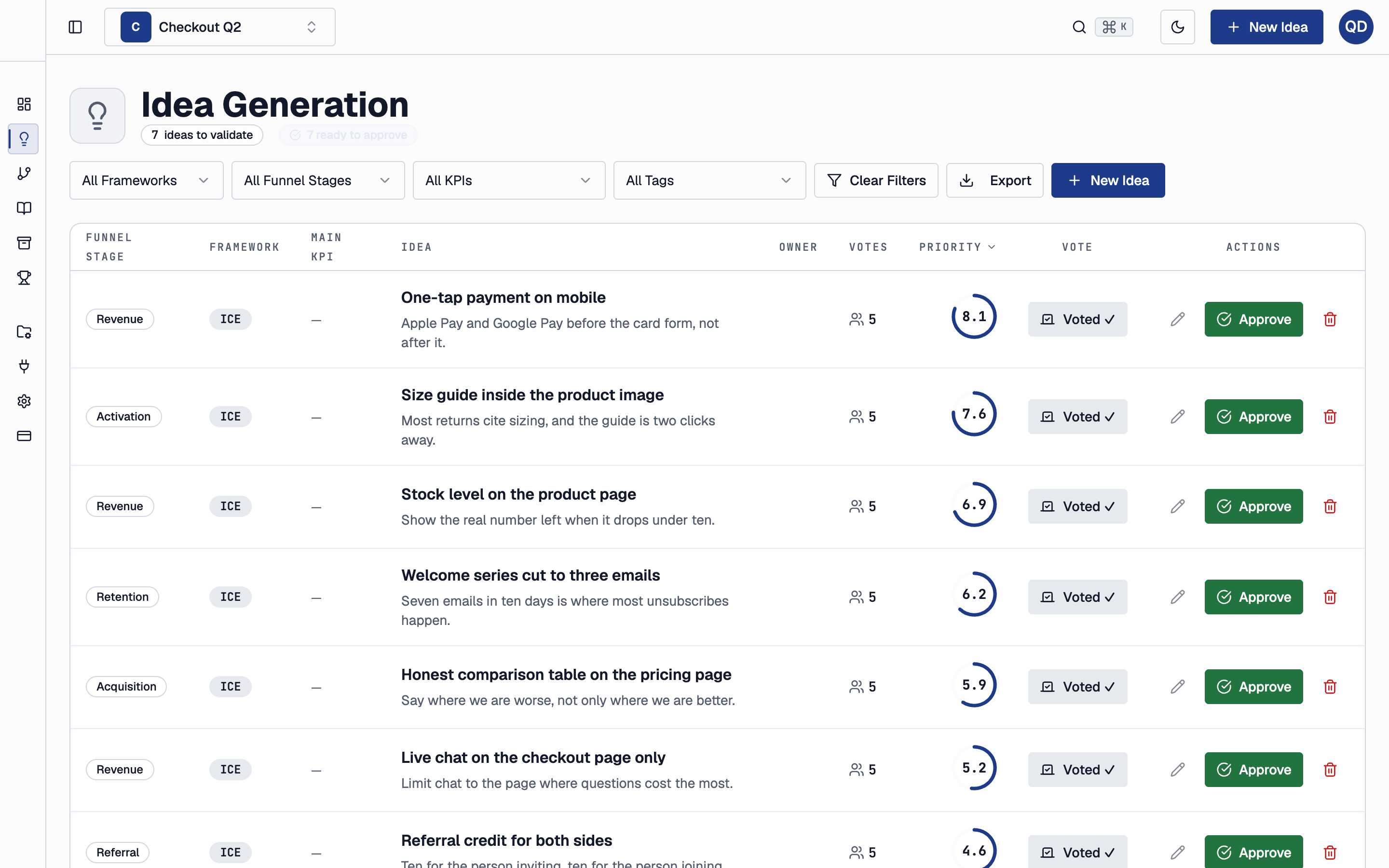Toggle the sidebar panel icon
The image size is (1389, 868).
[x=75, y=27]
